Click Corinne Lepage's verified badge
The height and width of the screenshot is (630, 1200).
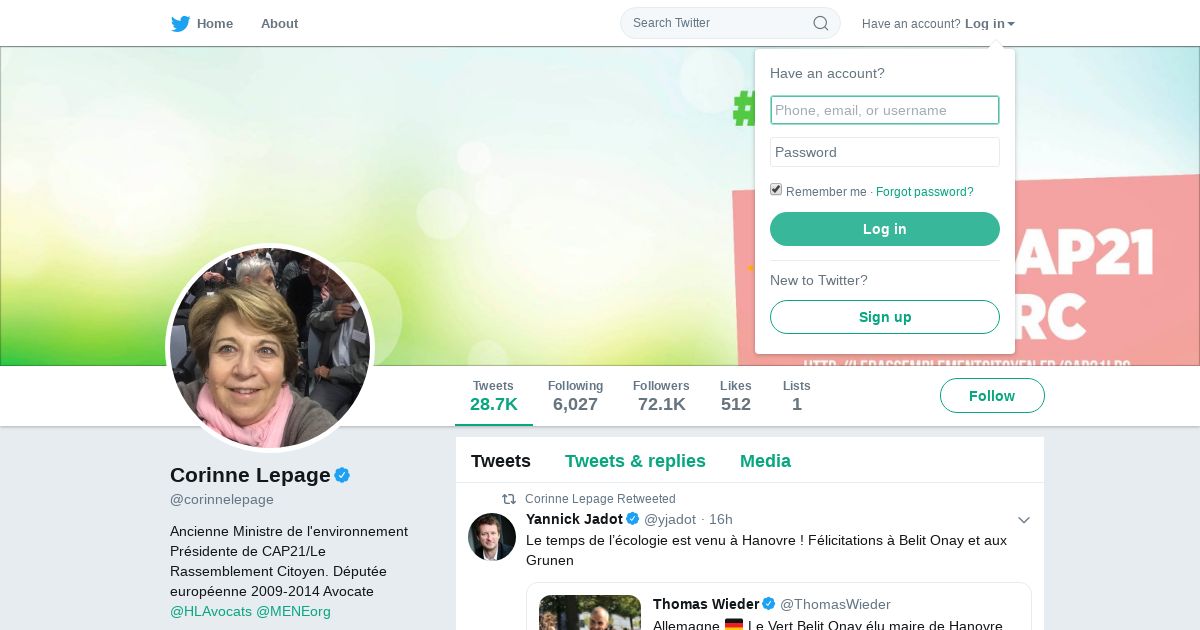tap(342, 475)
